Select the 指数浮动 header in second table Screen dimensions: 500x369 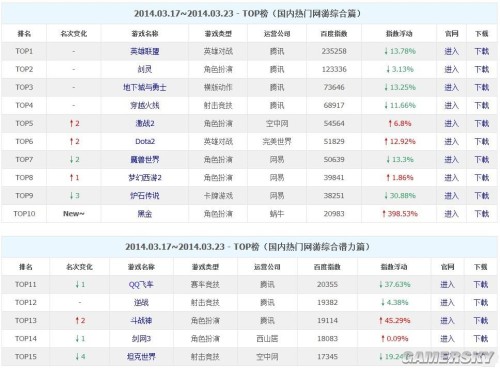[394, 267]
